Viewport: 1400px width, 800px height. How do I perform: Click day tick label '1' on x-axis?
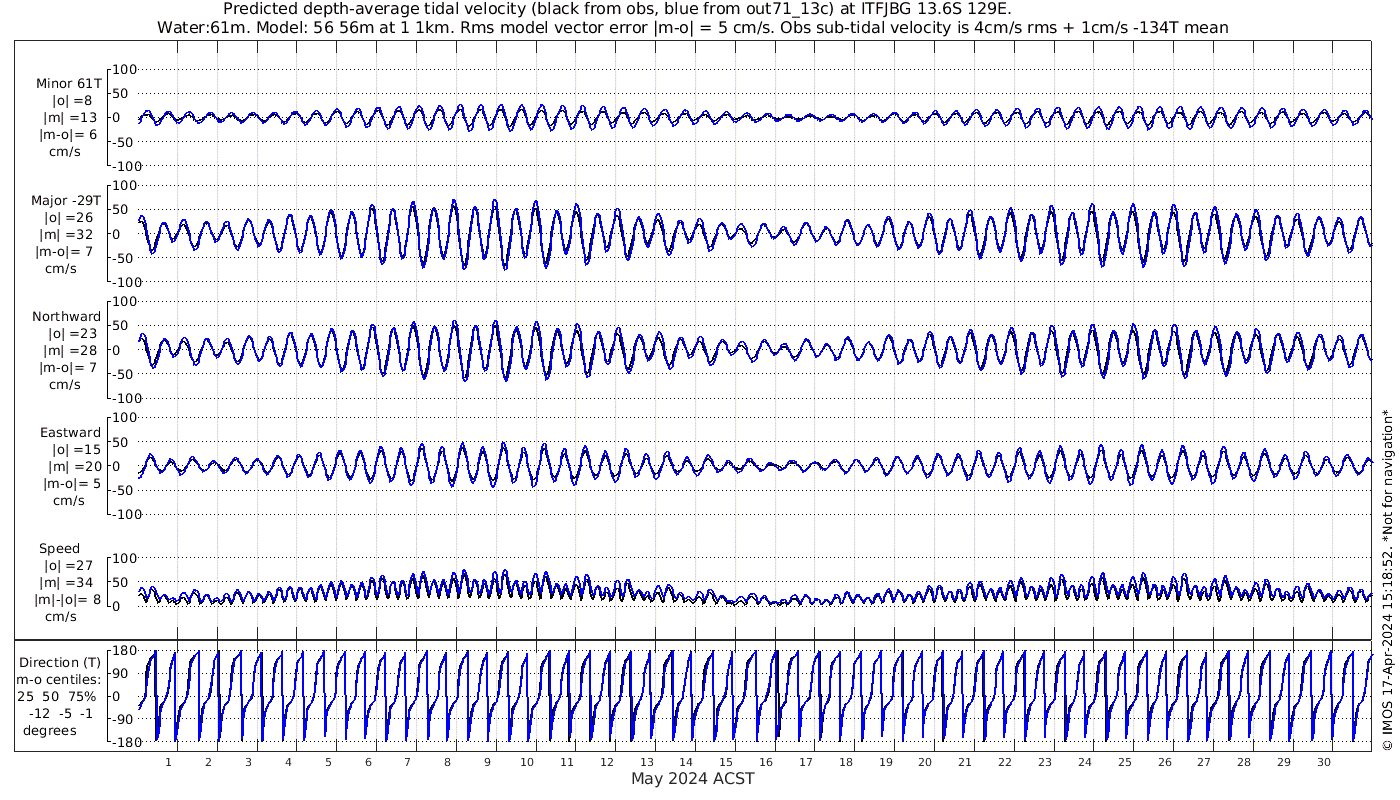click(x=168, y=762)
